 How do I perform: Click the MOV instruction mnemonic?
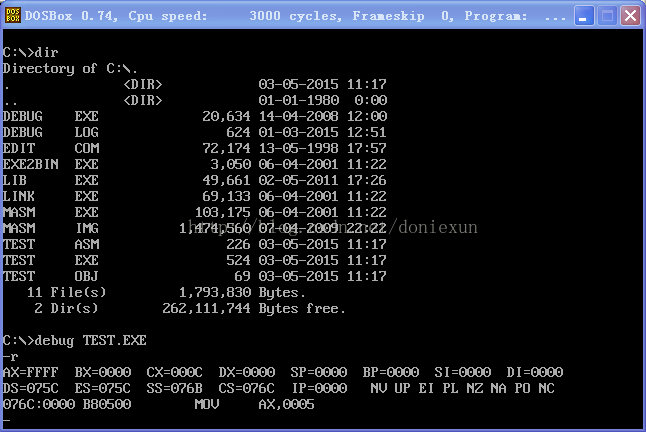(x=207, y=404)
